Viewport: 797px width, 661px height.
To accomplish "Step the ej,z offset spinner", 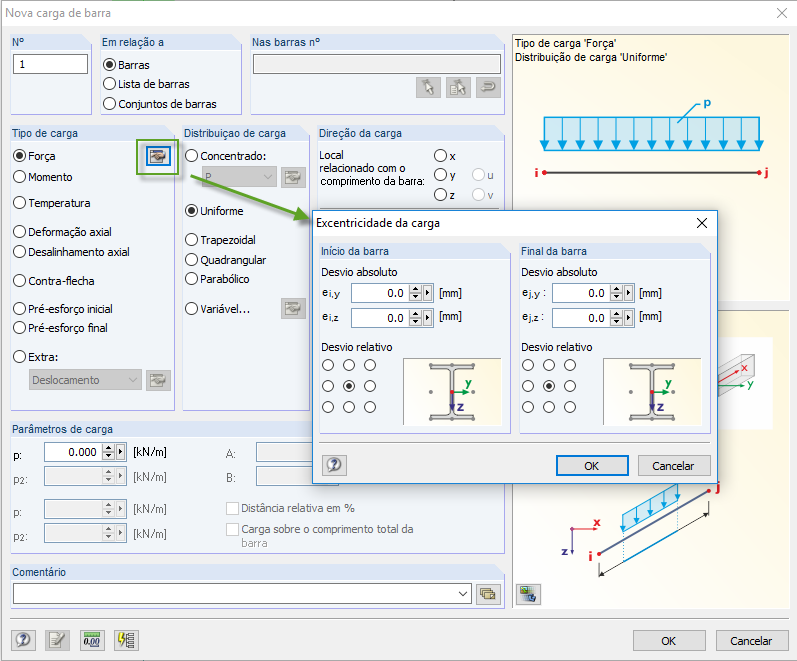I will pos(617,318).
